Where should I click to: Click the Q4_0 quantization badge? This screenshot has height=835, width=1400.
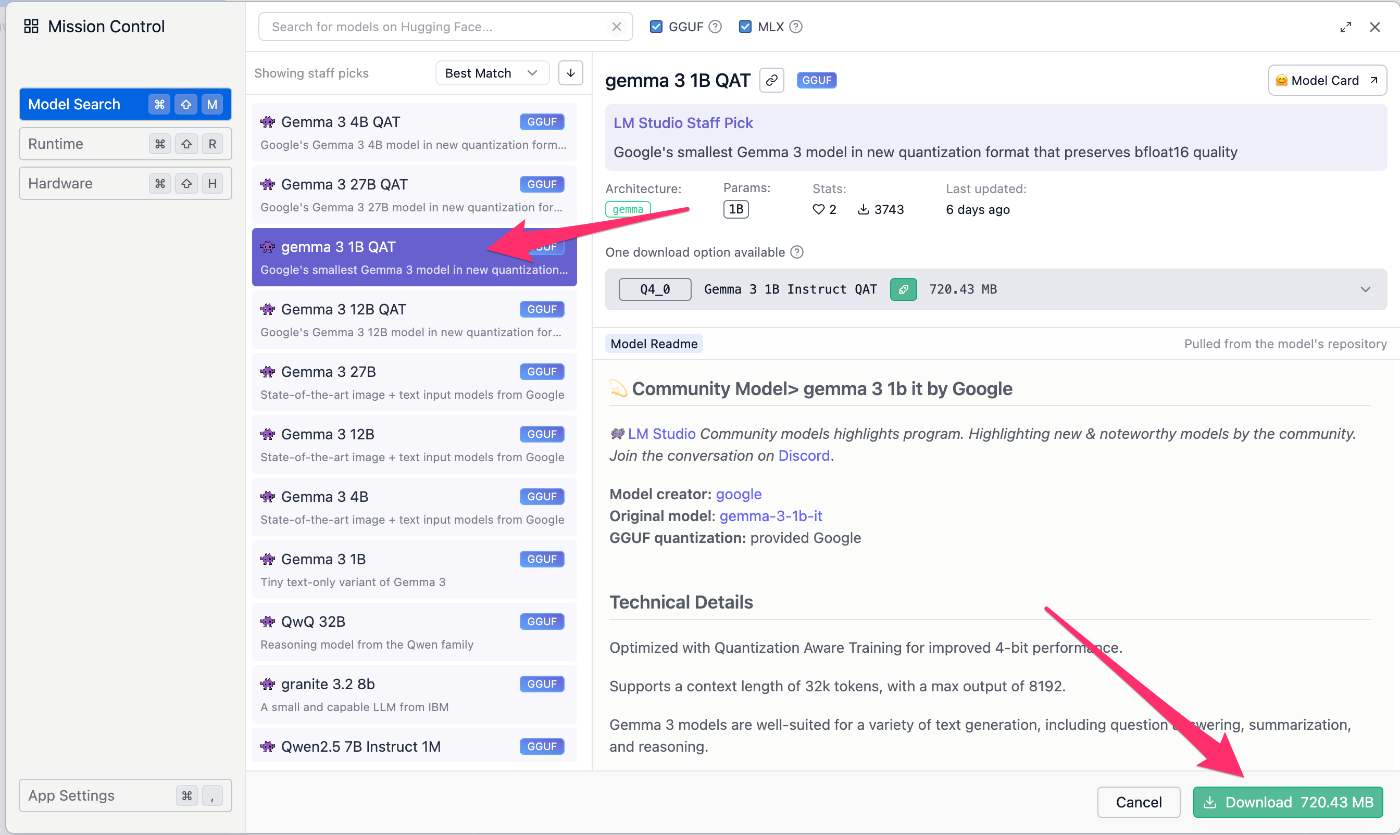656,289
